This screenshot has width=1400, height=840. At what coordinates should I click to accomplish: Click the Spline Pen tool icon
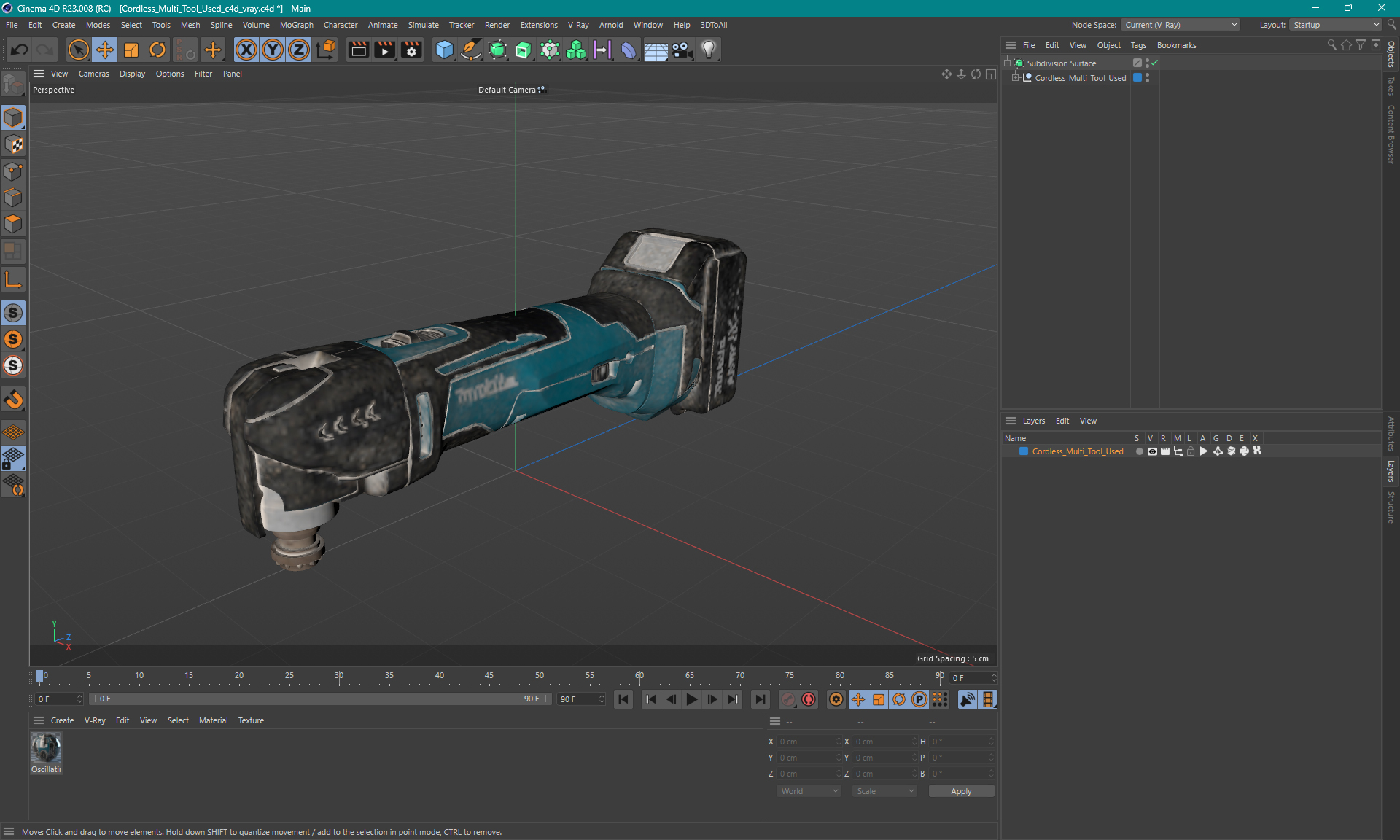(471, 50)
